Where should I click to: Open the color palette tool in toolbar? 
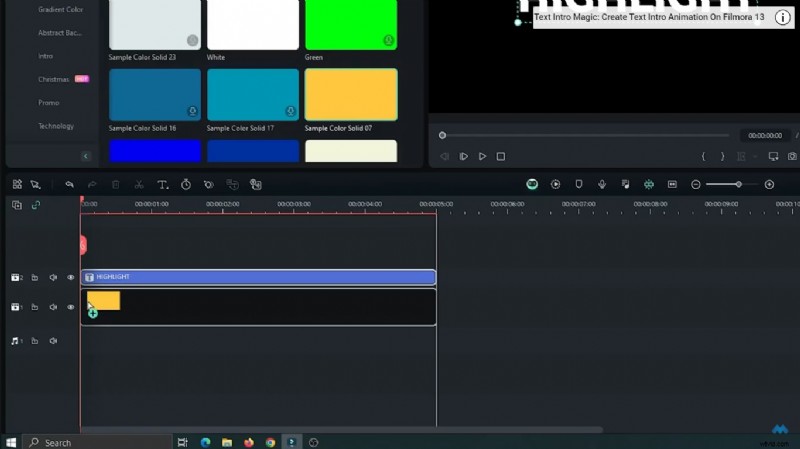pyautogui.click(x=209, y=184)
